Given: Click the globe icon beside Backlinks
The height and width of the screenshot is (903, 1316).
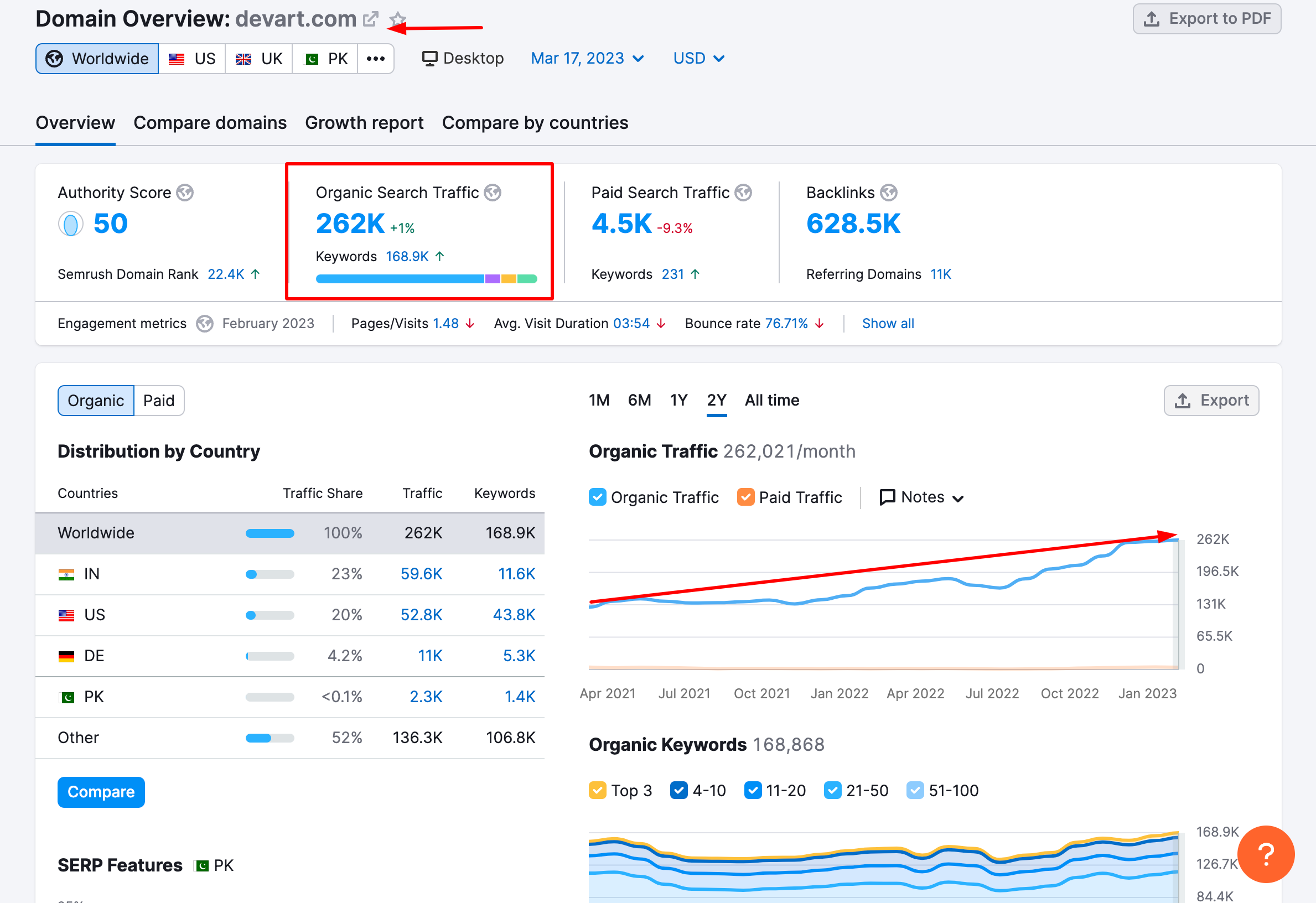Looking at the screenshot, I should [x=889, y=193].
